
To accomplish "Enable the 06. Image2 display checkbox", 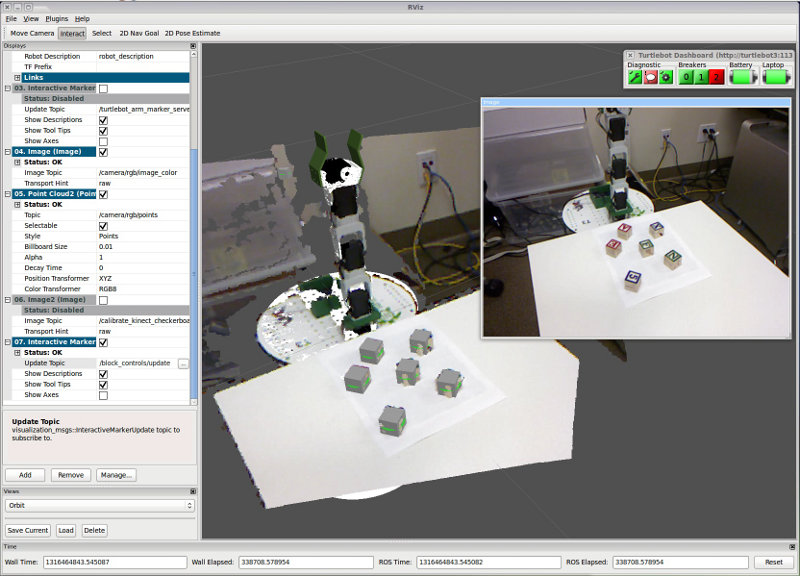I will [x=103, y=299].
